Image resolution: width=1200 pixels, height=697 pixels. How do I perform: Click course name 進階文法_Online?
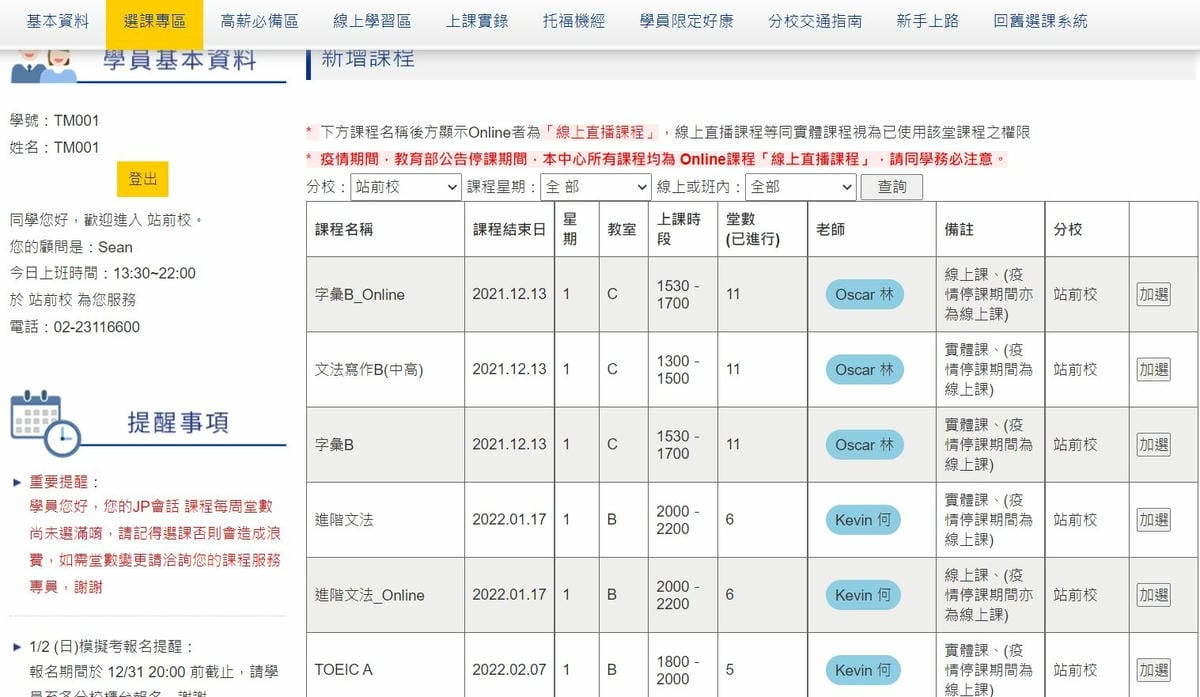coord(369,594)
